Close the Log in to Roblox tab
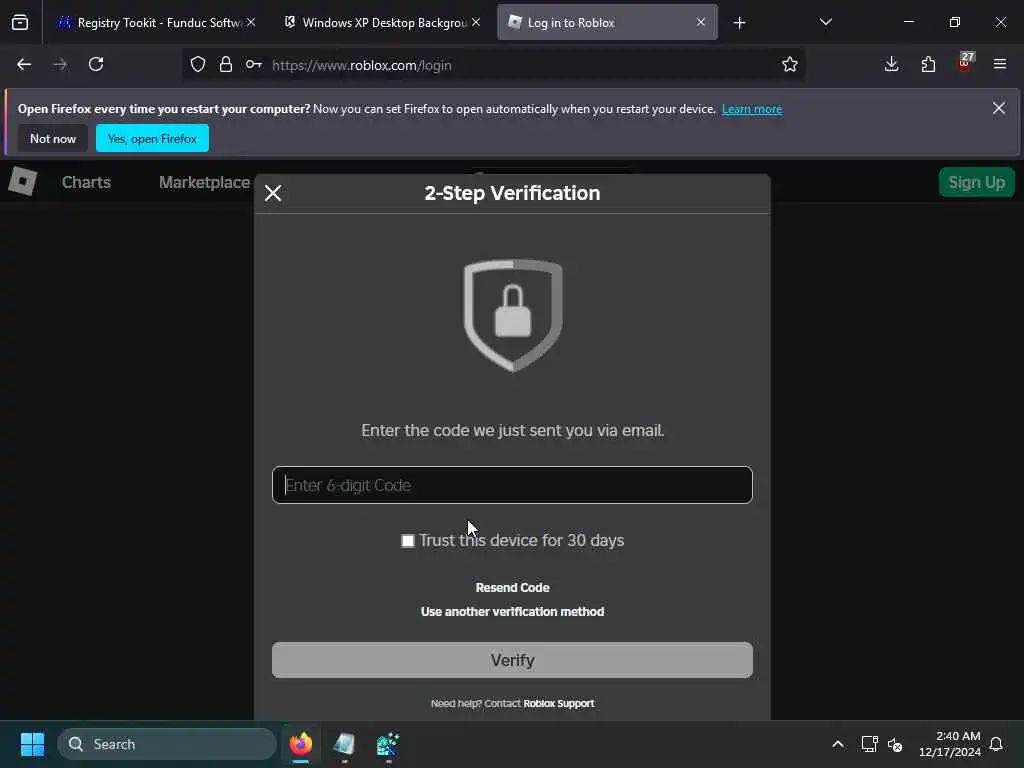This screenshot has width=1024, height=768. click(x=701, y=23)
